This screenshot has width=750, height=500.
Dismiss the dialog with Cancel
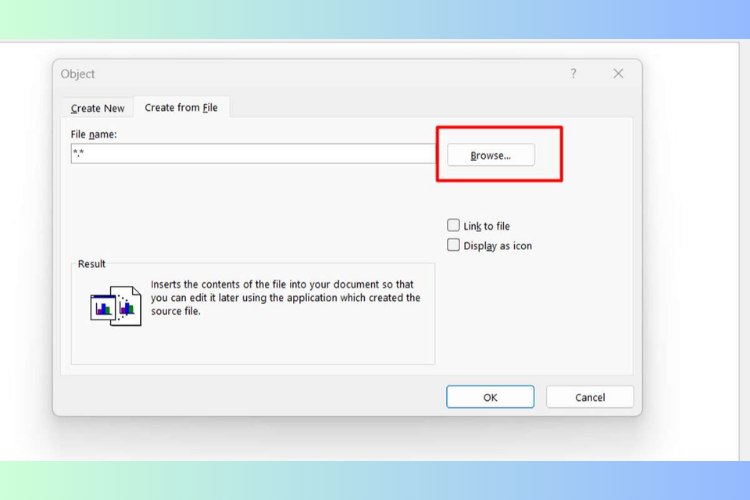(x=590, y=397)
